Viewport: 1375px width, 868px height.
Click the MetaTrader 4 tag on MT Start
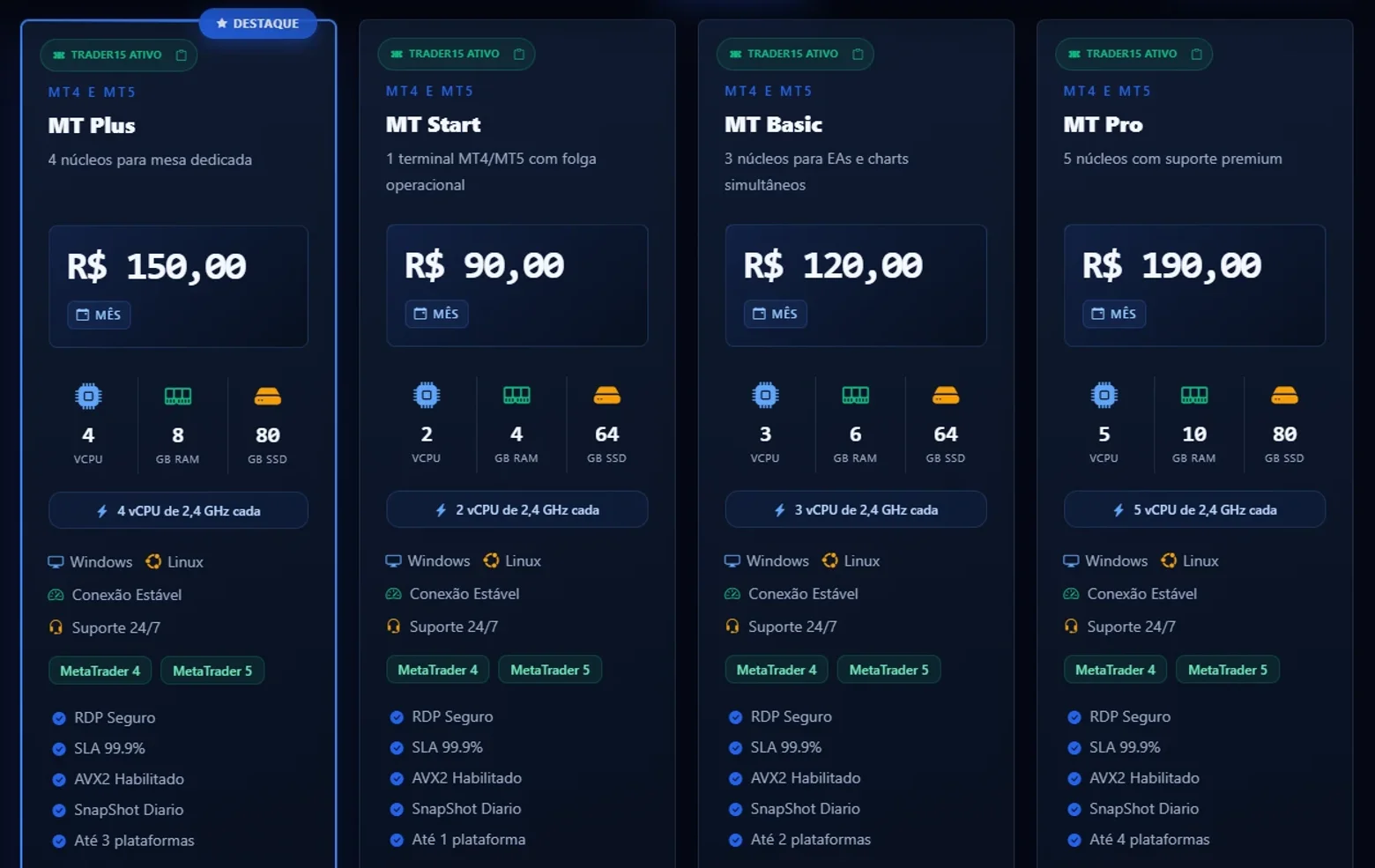click(x=438, y=670)
